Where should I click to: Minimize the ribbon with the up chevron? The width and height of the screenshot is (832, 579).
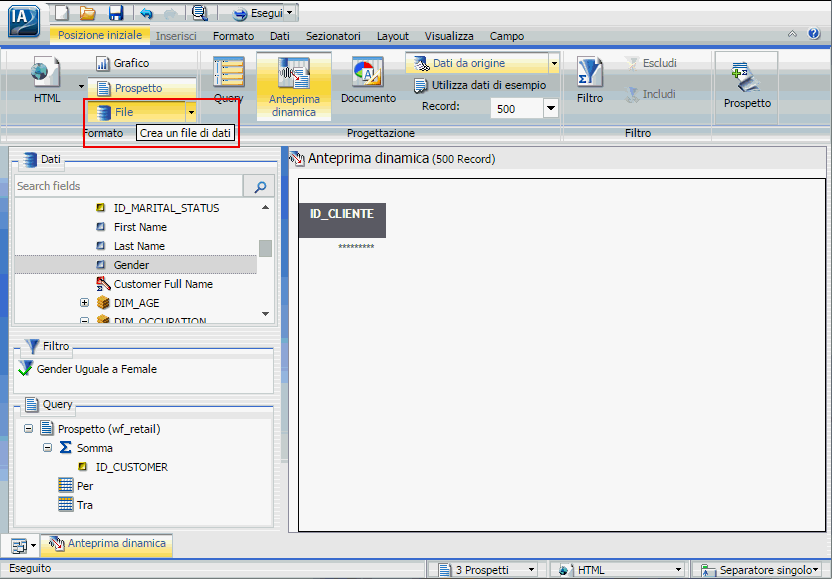pyautogui.click(x=792, y=34)
